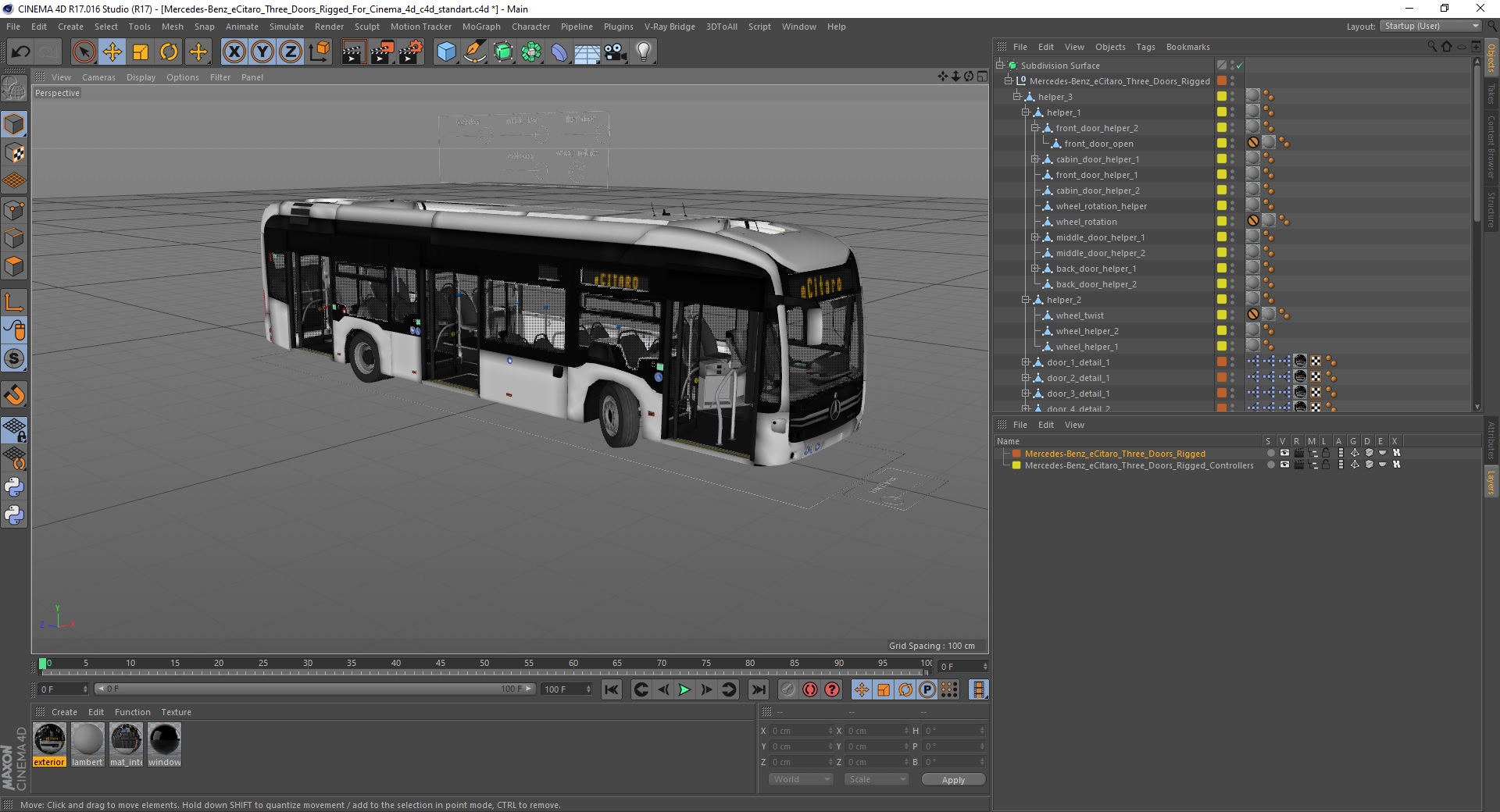Screen dimensions: 1500x812
Task: Select the lambert material
Action: point(87,745)
